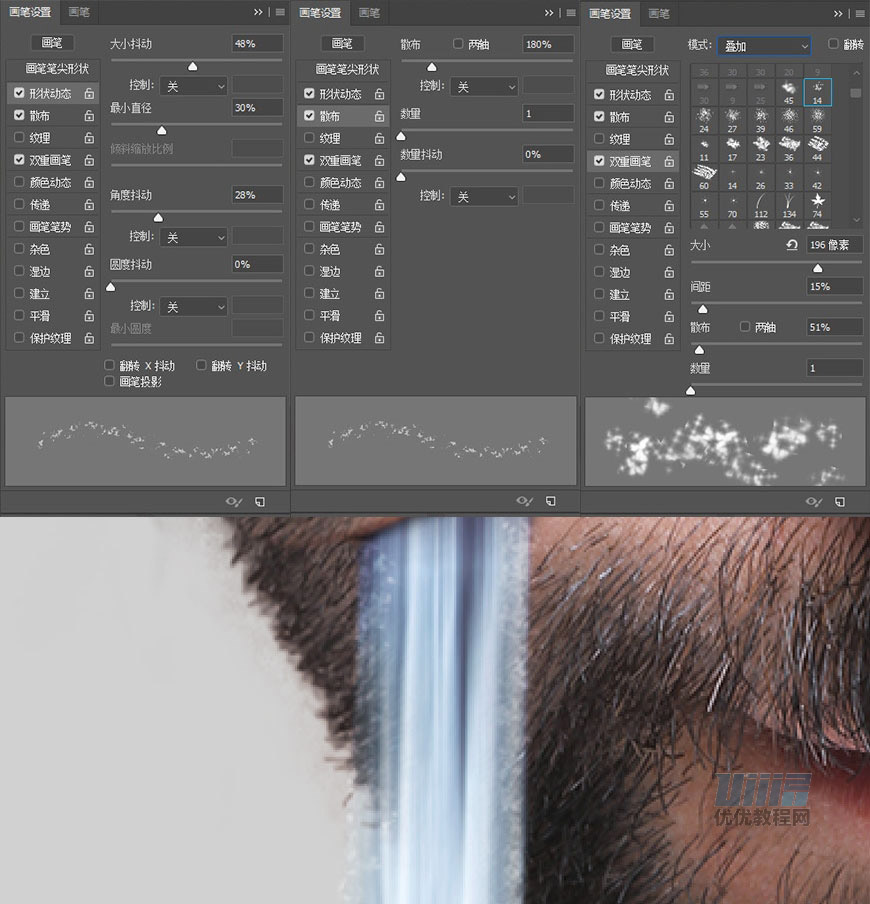Viewport: 870px width, 904px height.
Task: Collapse left panel using double-arrow icon
Action: point(258,12)
